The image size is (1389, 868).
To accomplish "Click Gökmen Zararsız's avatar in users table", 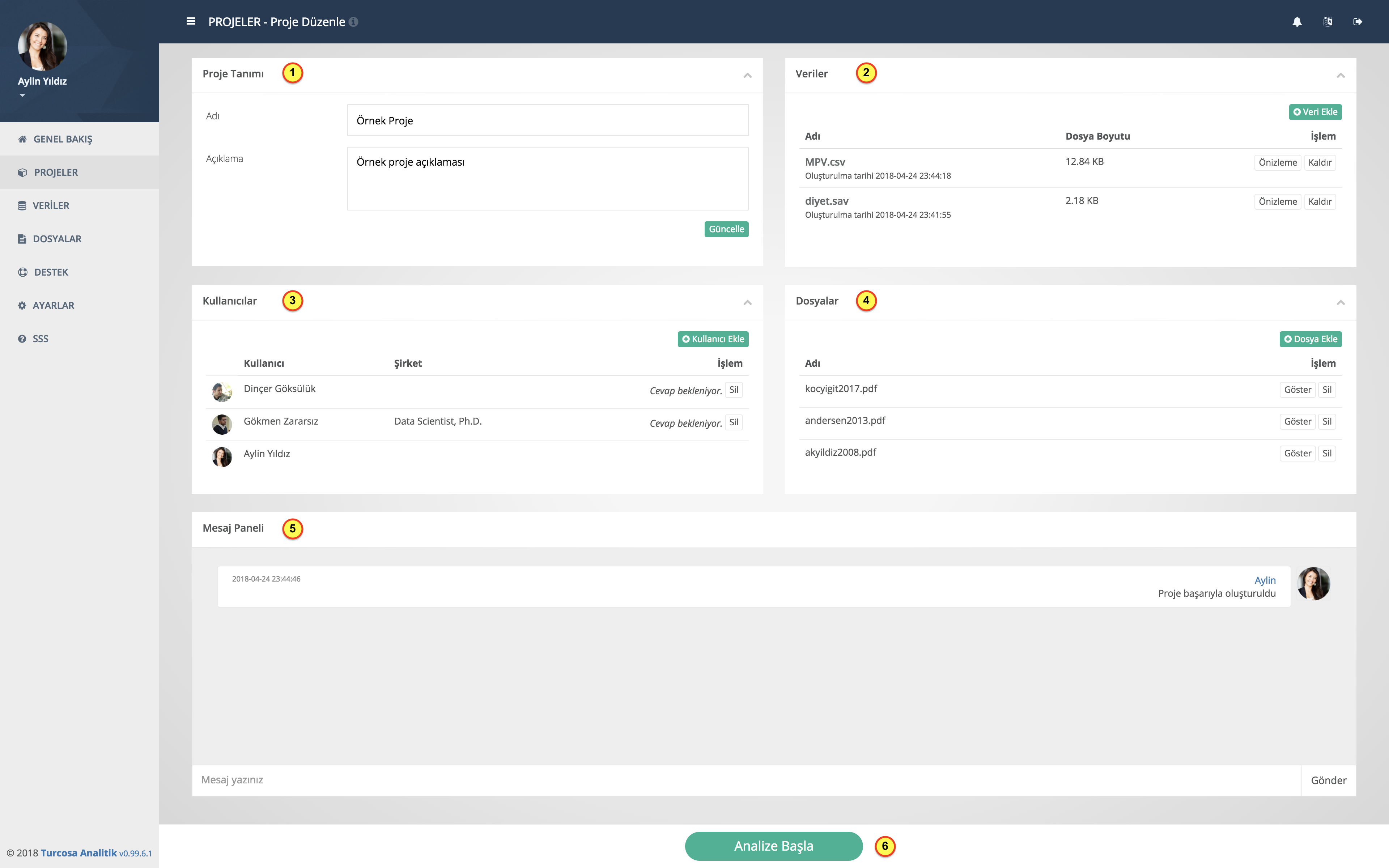I will coord(222,425).
